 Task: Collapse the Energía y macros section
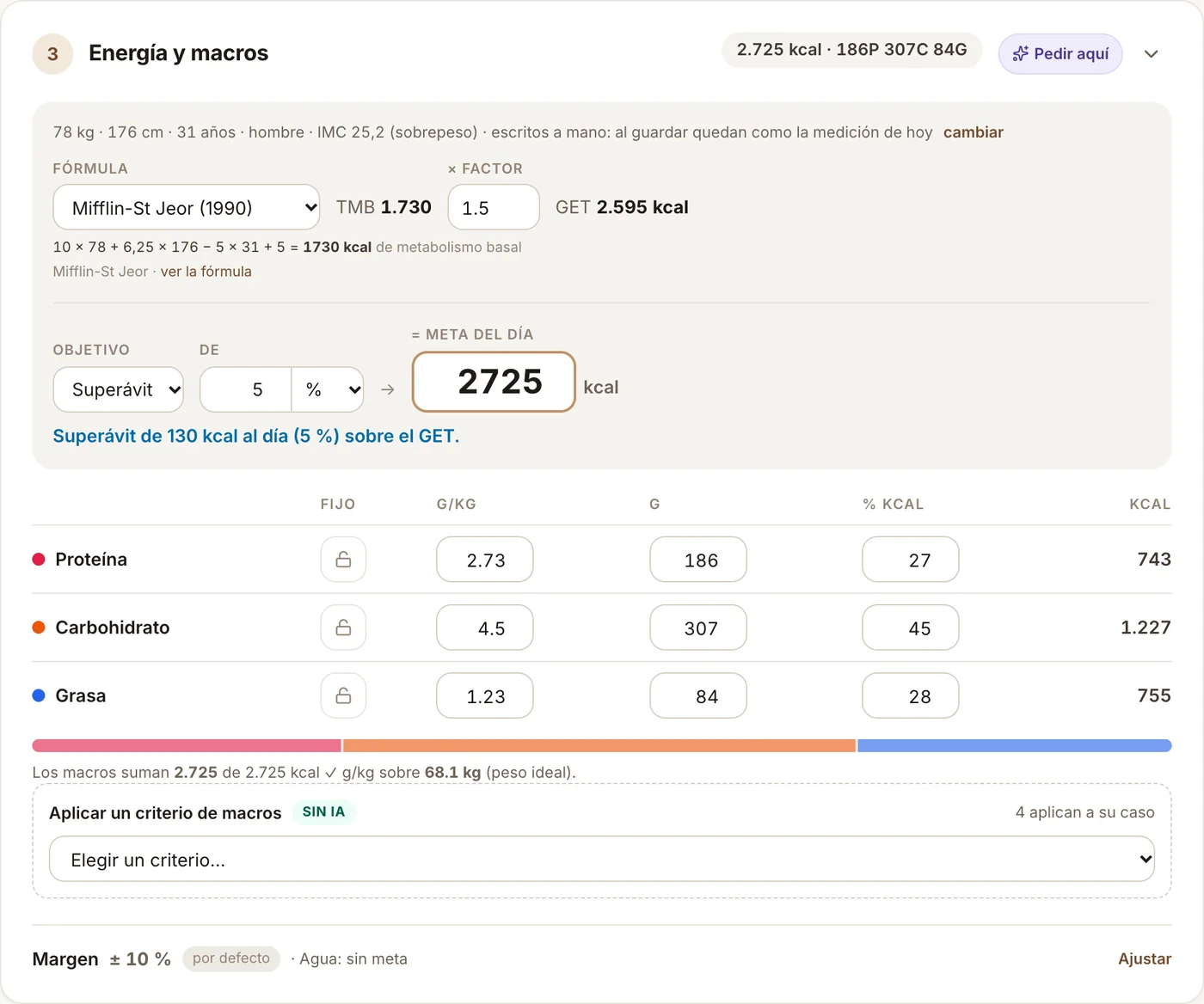click(1151, 54)
